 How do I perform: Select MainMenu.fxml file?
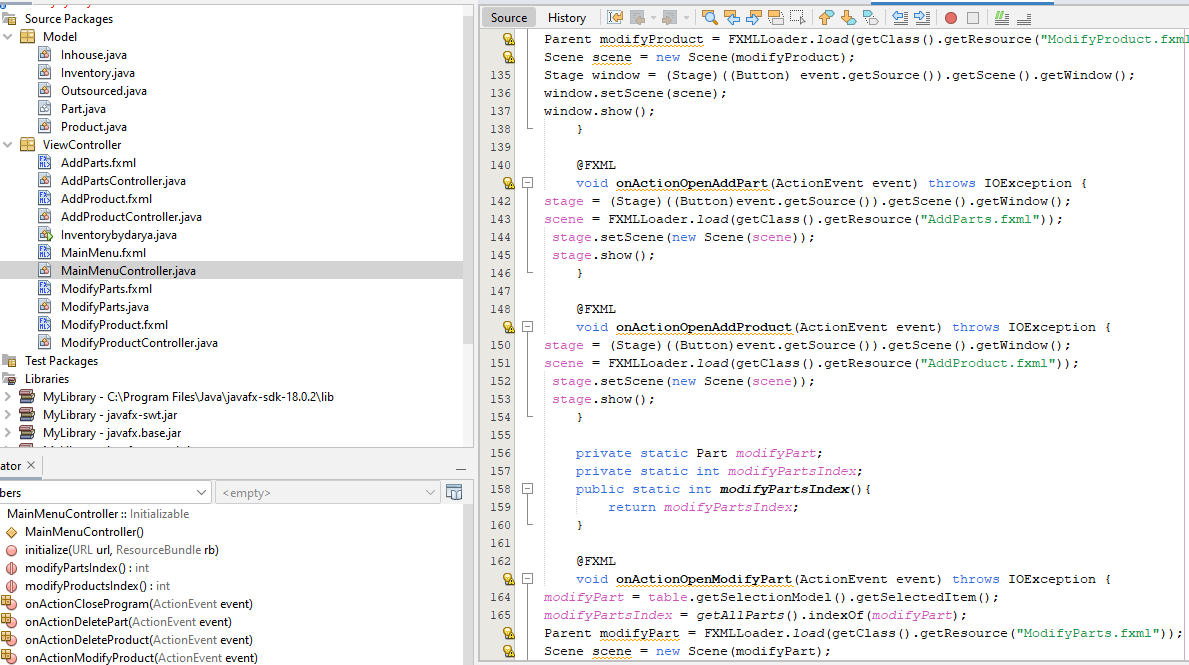click(x=103, y=253)
